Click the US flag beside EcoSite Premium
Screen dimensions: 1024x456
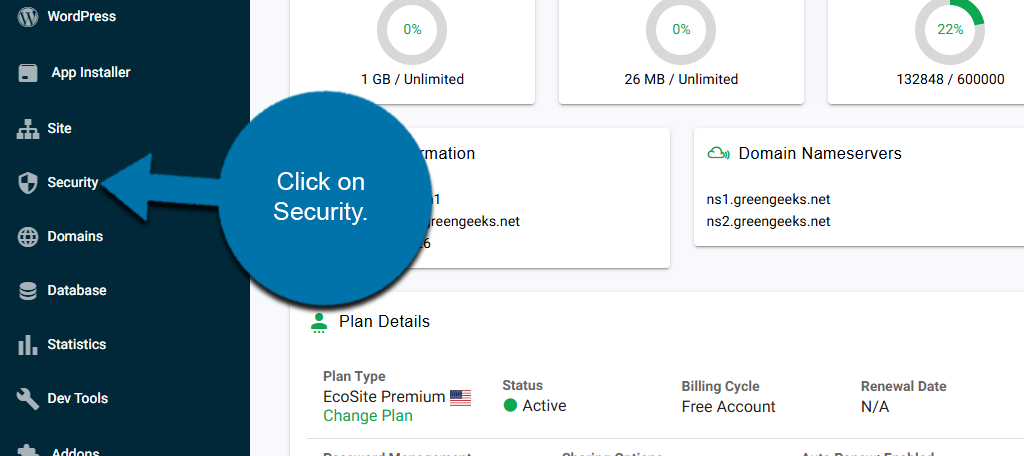click(460, 398)
